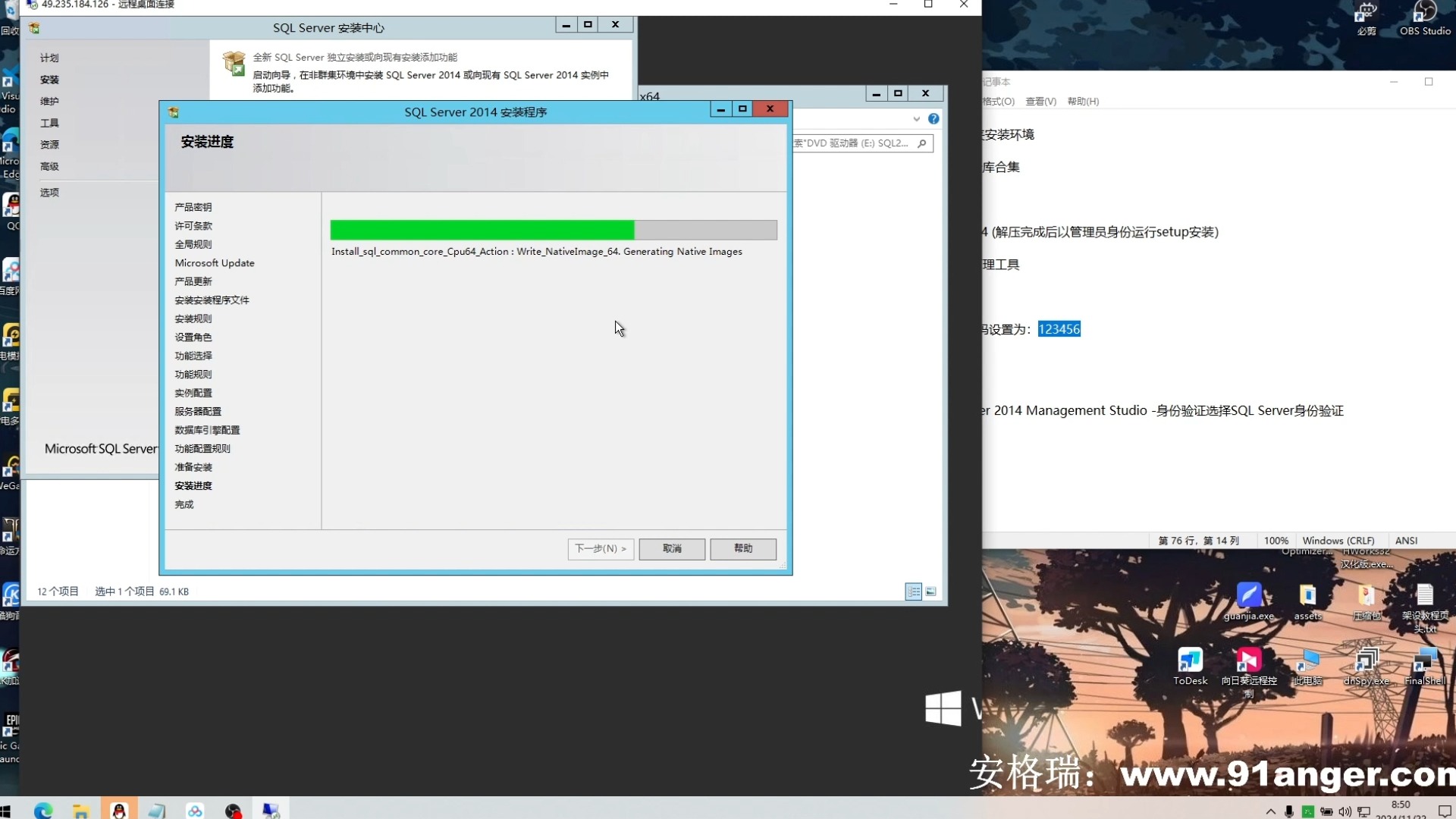Open the OBS Studio desktop icon
This screenshot has width=1456, height=819.
tap(1425, 18)
